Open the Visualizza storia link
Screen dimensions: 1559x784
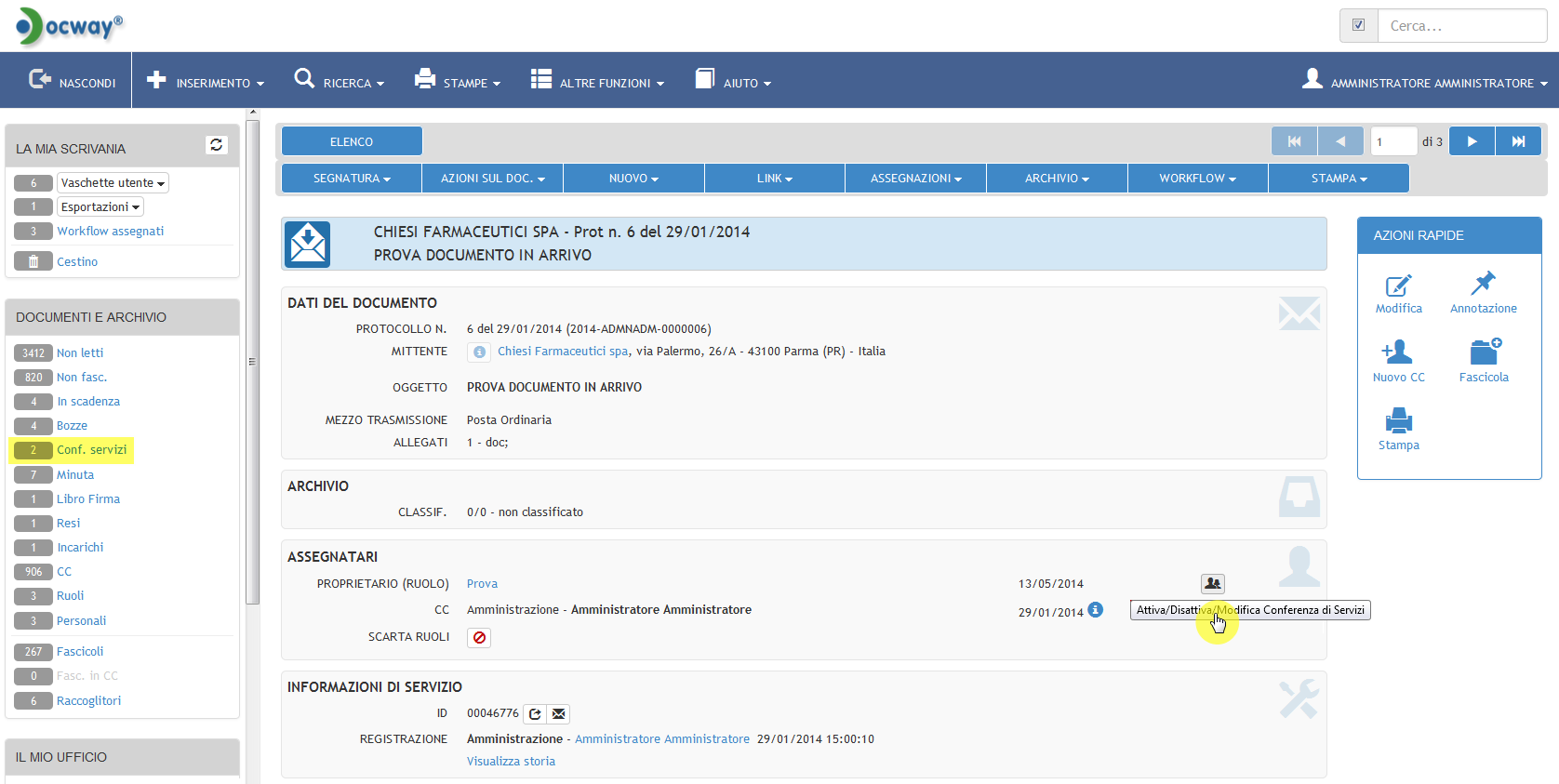[511, 762]
